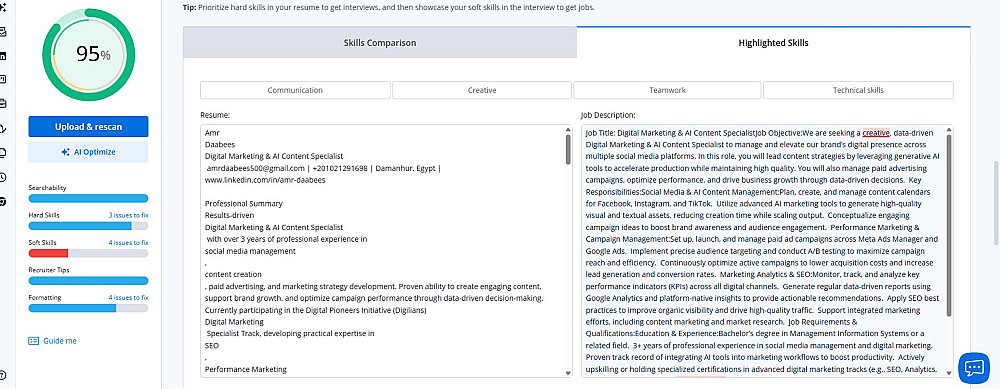Open Hard Skills 3 issues to fix link
This screenshot has width=1000, height=389.
tap(128, 216)
